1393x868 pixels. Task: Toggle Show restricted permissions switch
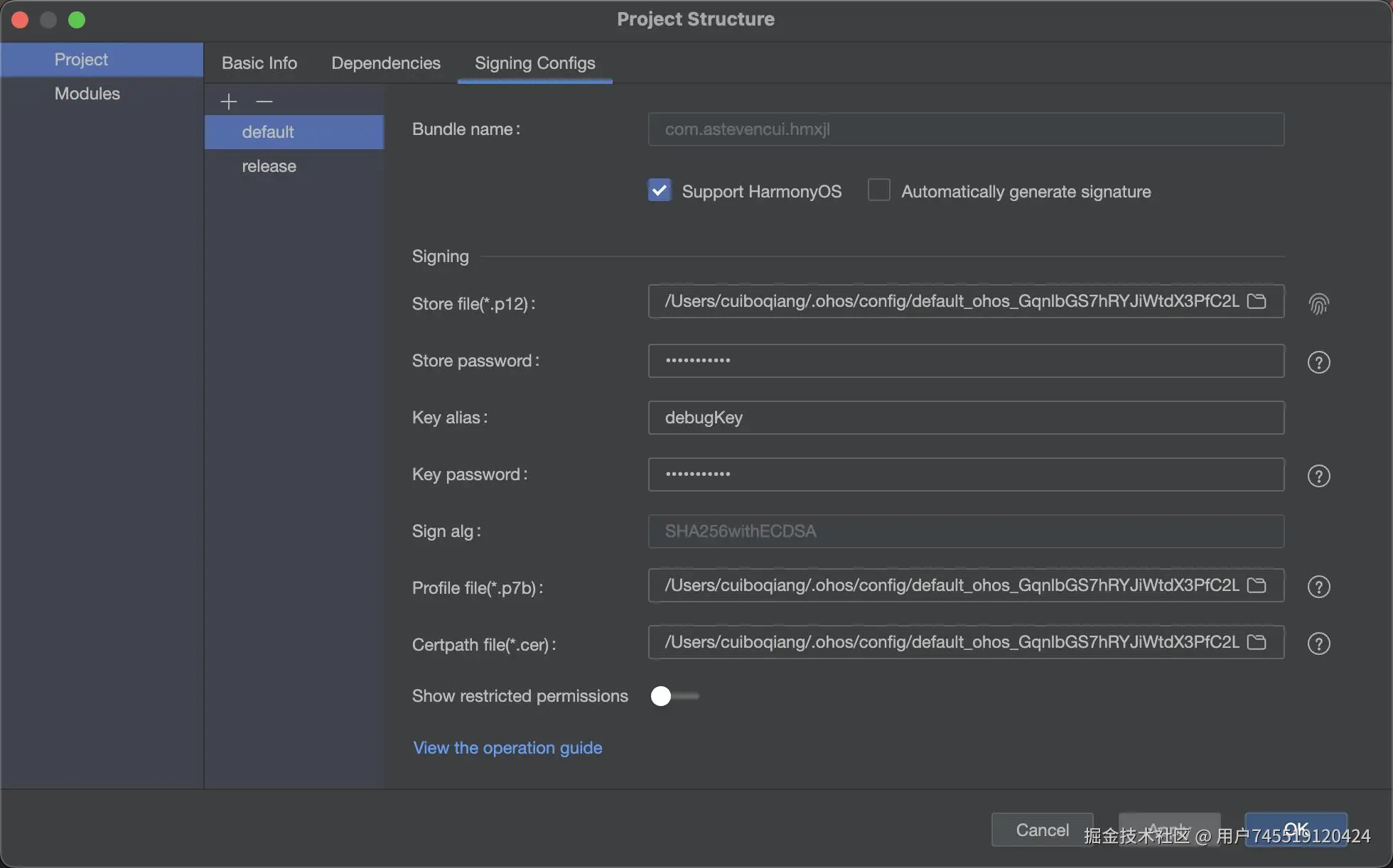coord(674,696)
